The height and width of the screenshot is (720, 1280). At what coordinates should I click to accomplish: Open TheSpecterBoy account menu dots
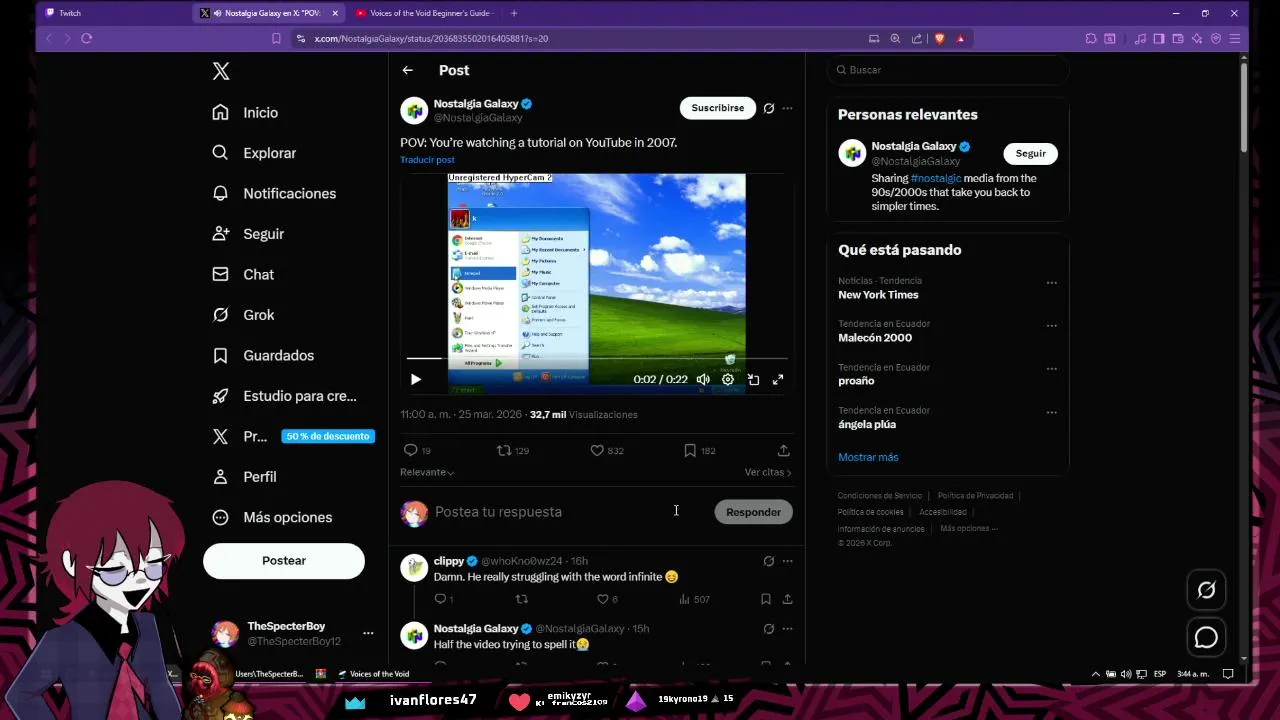(368, 633)
